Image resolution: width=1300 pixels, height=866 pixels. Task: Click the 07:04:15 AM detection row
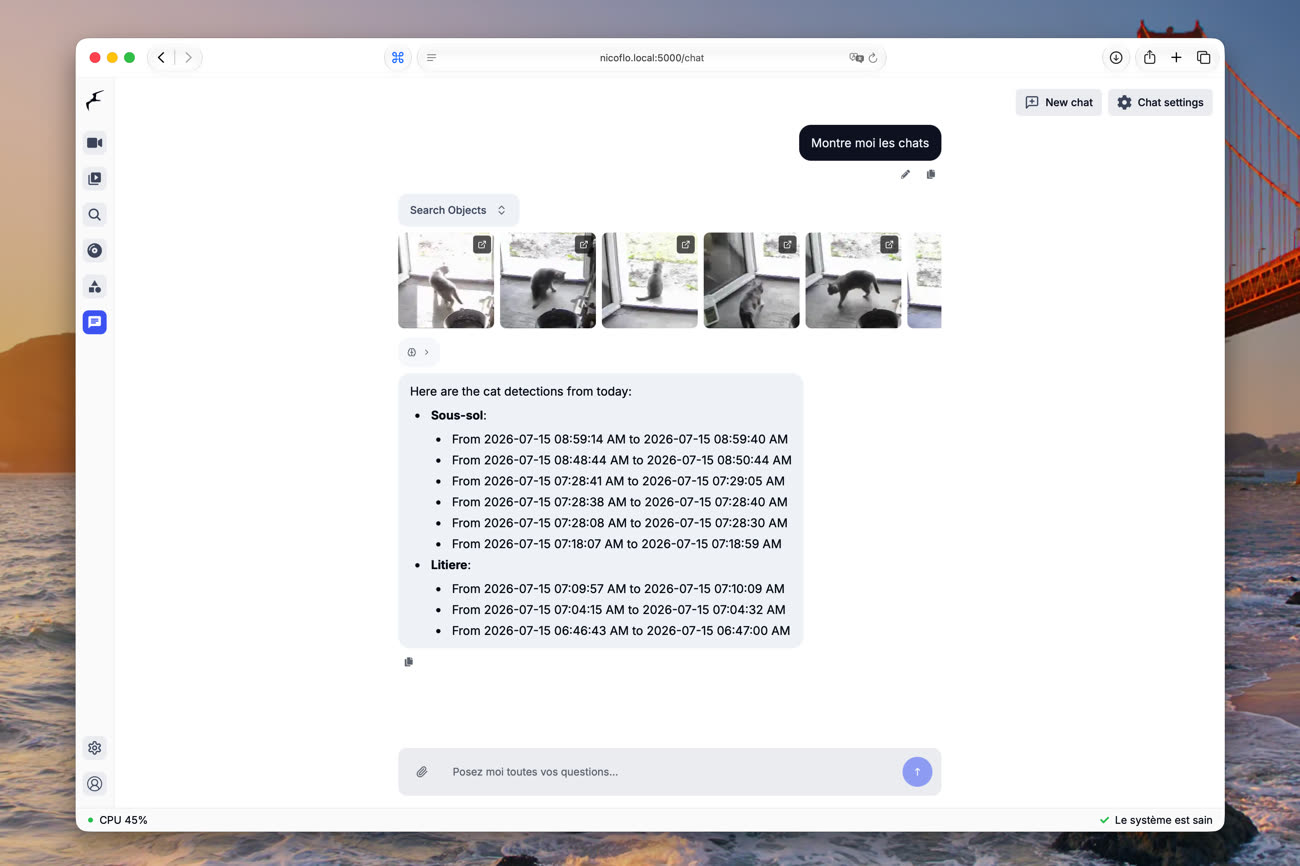click(x=619, y=610)
